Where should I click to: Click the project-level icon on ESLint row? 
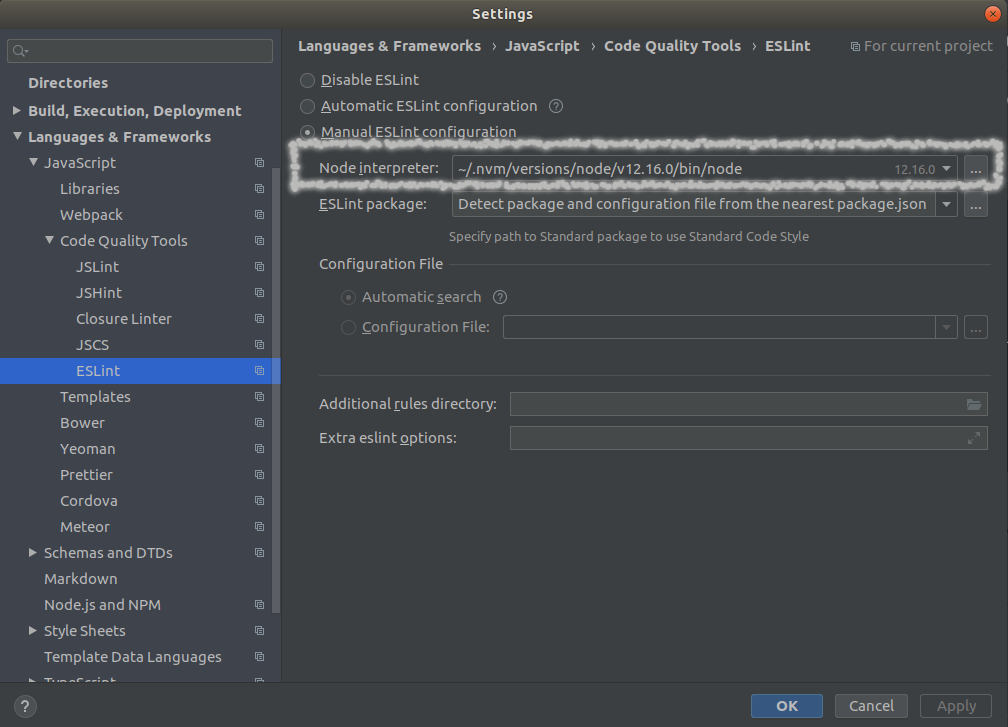(260, 371)
